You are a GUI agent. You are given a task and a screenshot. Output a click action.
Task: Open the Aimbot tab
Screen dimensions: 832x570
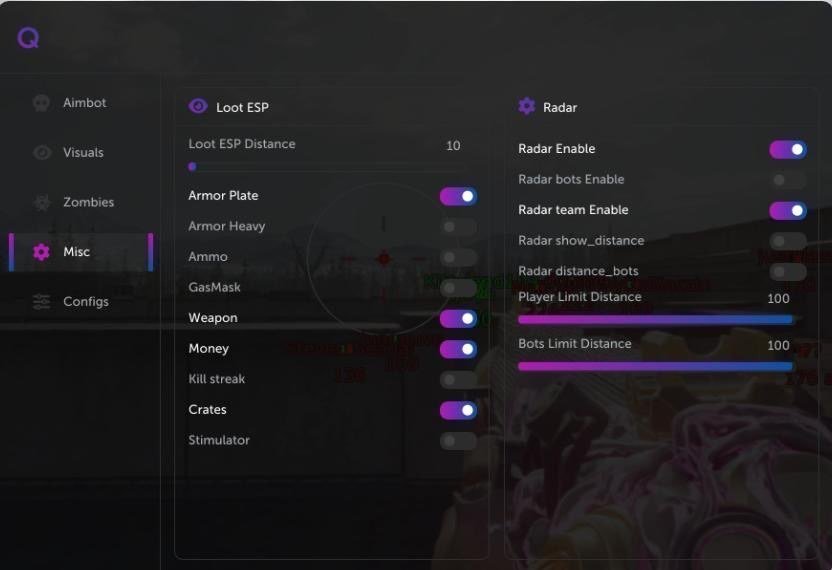pos(84,103)
